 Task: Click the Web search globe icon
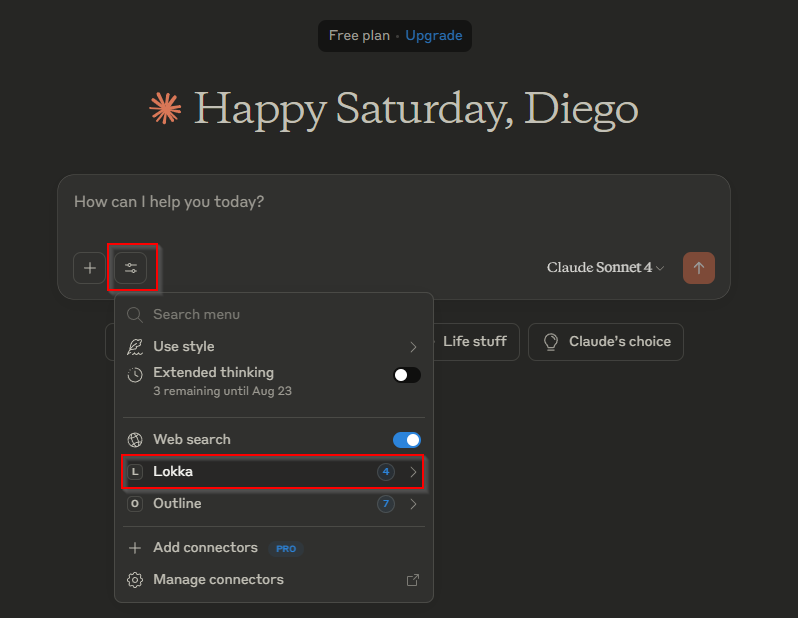[135, 440]
